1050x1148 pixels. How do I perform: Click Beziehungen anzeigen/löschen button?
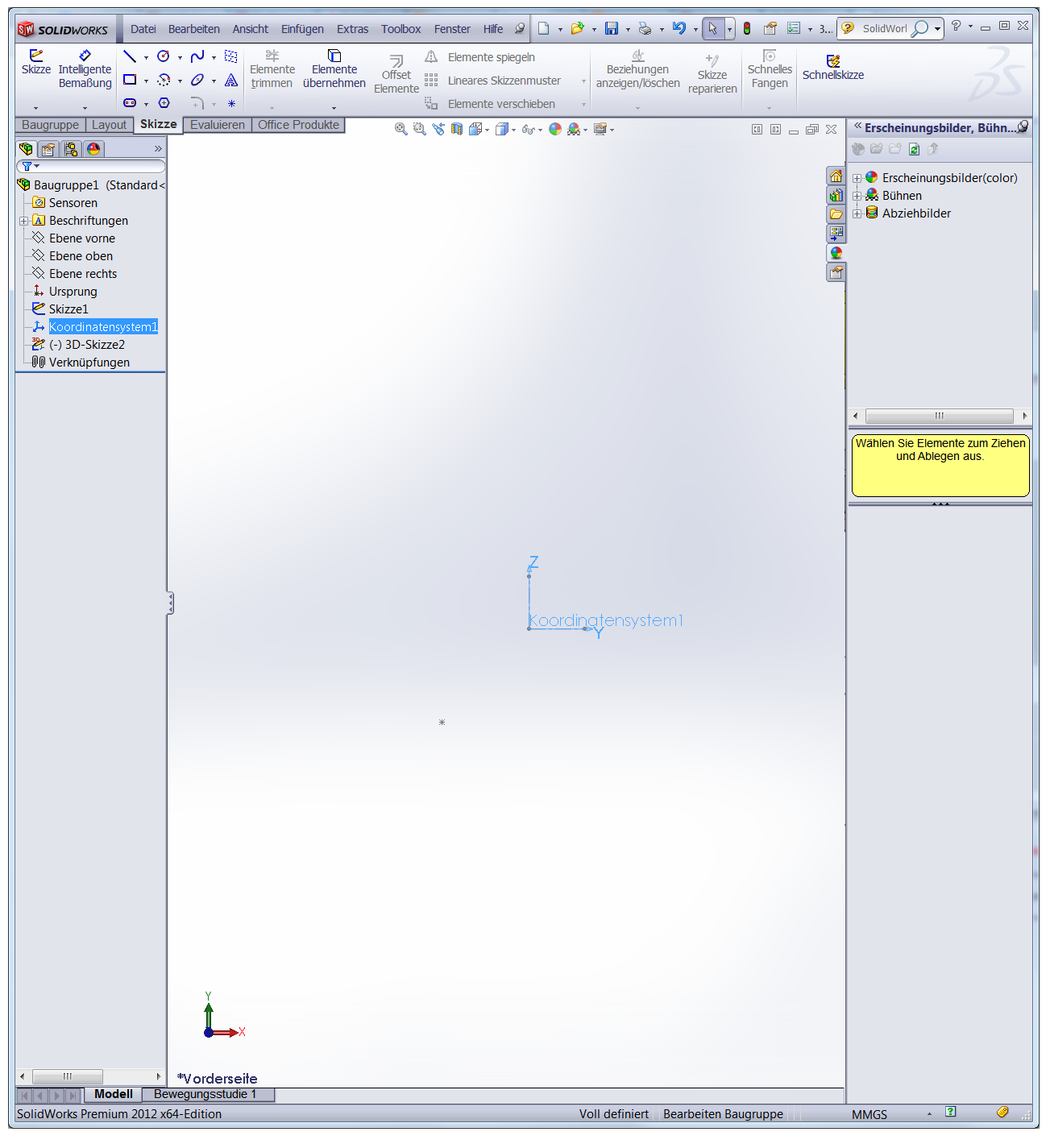[637, 68]
